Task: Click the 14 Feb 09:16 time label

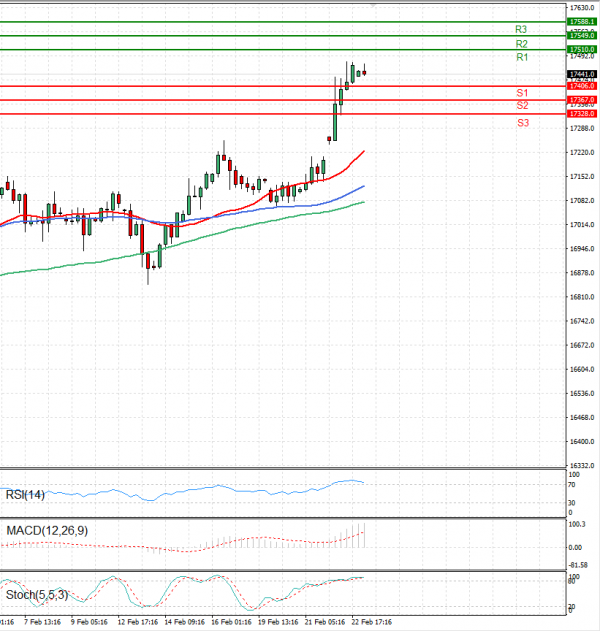Action: tap(184, 622)
